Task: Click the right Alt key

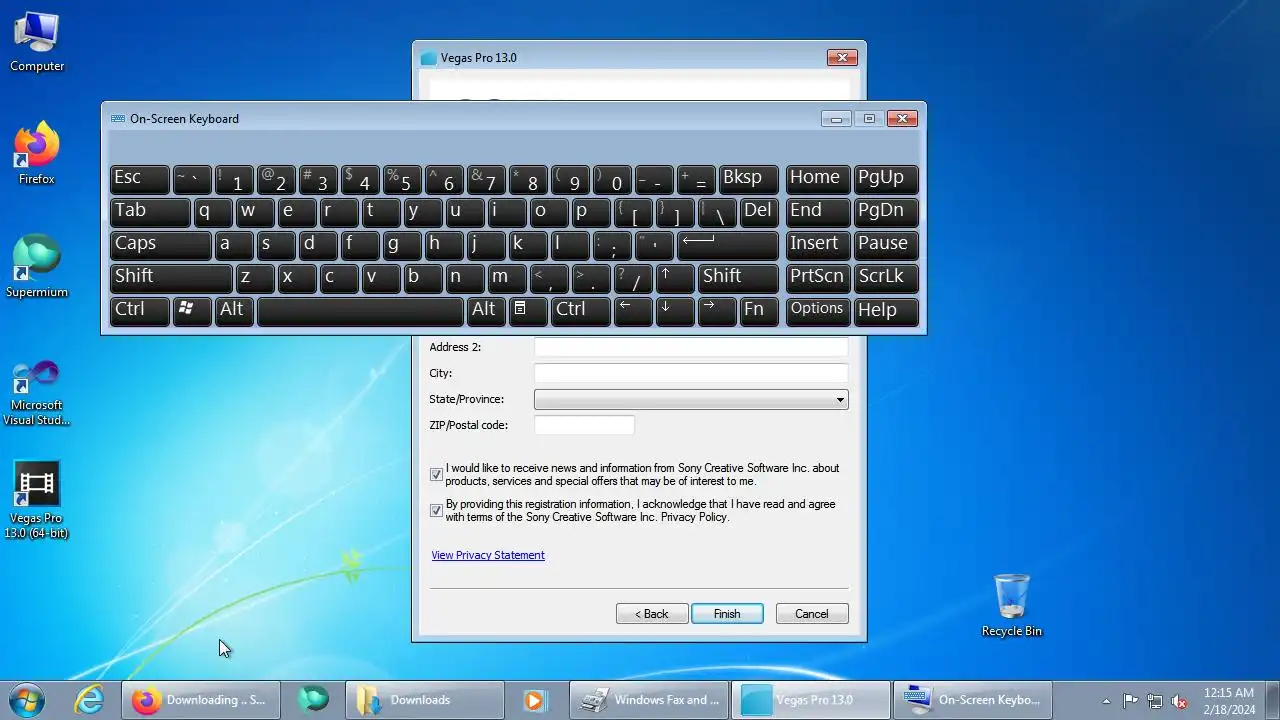Action: 486,310
